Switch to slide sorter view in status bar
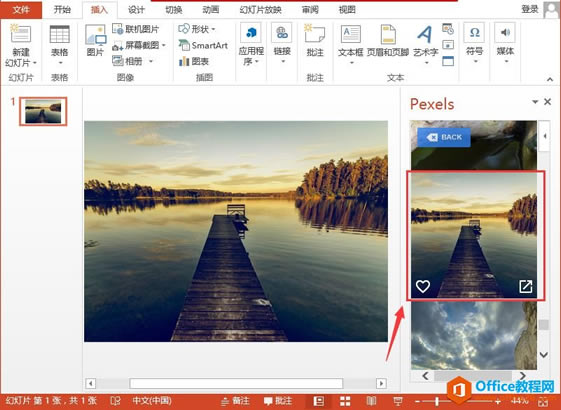This screenshot has width=561, height=410. click(x=345, y=401)
